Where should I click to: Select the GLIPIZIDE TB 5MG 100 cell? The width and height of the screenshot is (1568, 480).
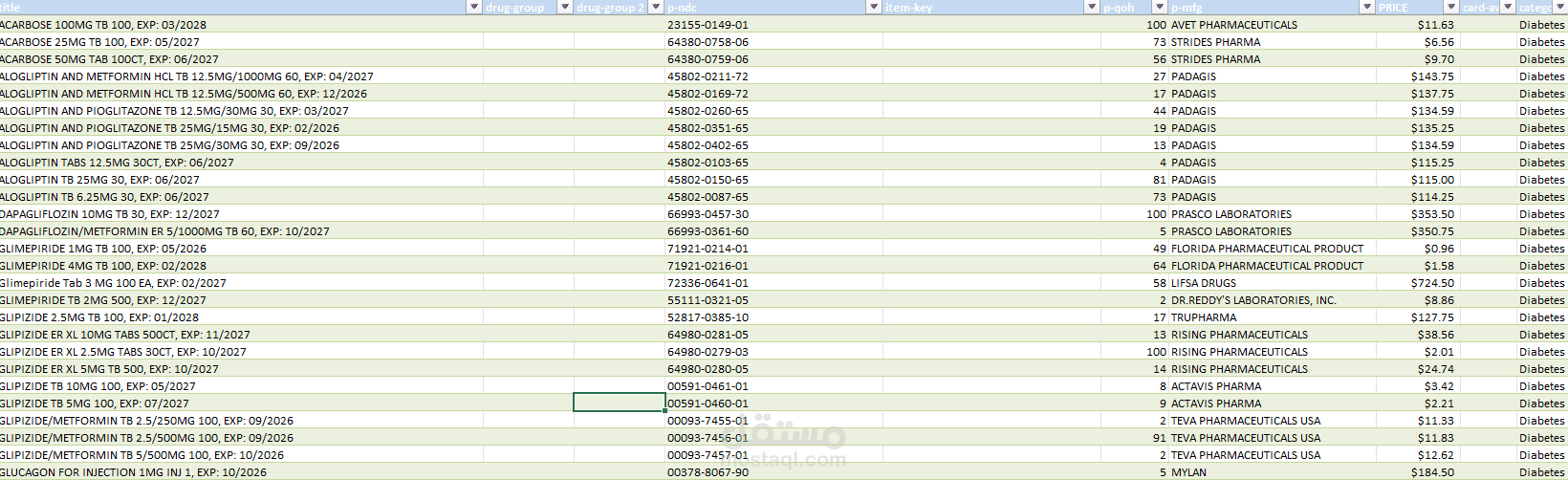(241, 404)
